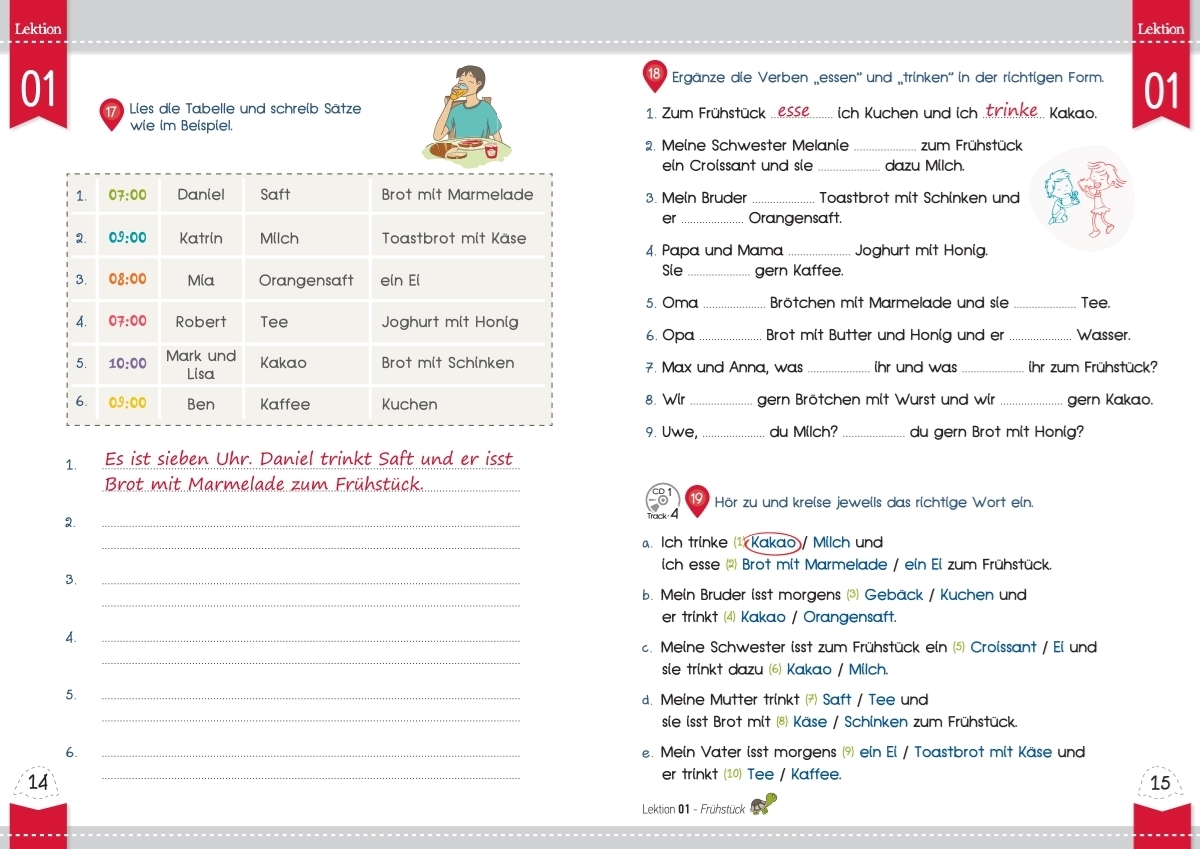Select the 'Brot mit Marmelade' table cell
1200x849 pixels.
[457, 195]
